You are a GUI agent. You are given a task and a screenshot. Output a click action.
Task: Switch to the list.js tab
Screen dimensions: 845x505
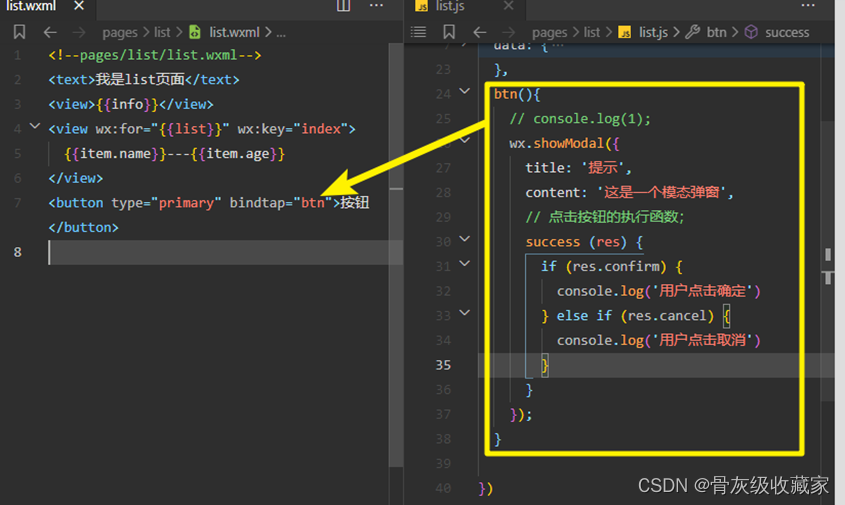pos(450,6)
